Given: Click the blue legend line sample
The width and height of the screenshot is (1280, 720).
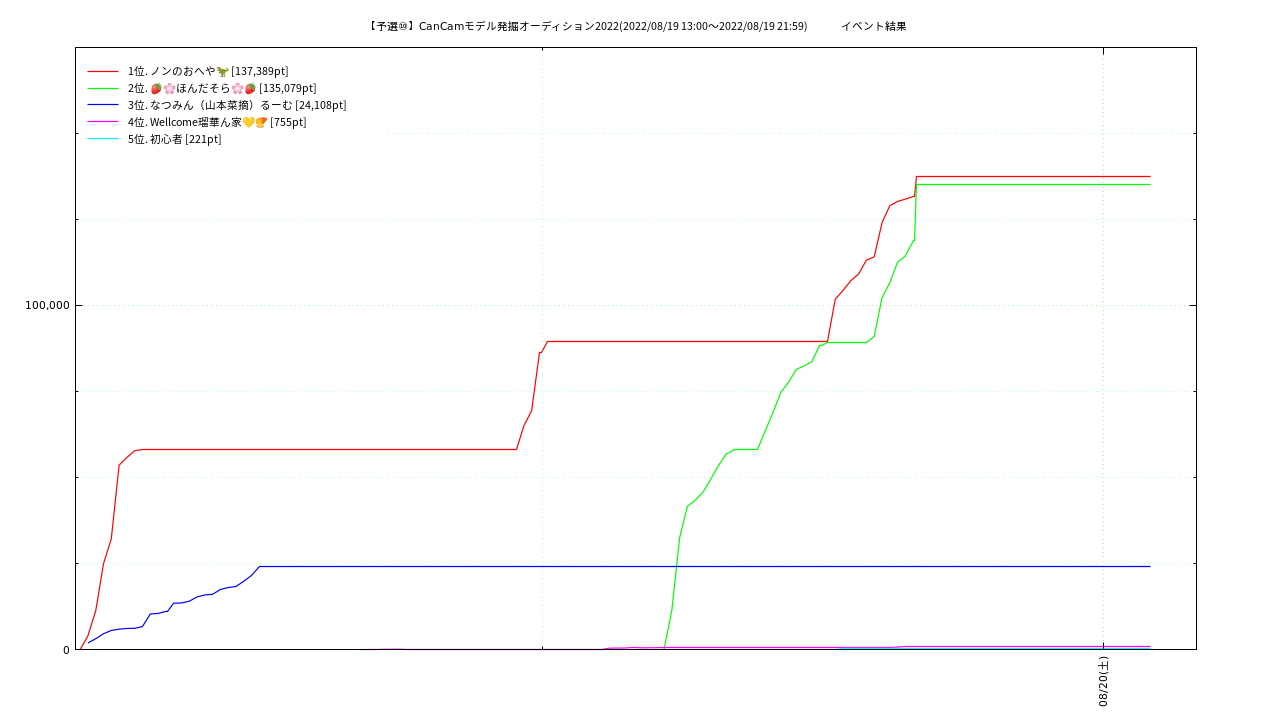Looking at the screenshot, I should click(x=103, y=105).
